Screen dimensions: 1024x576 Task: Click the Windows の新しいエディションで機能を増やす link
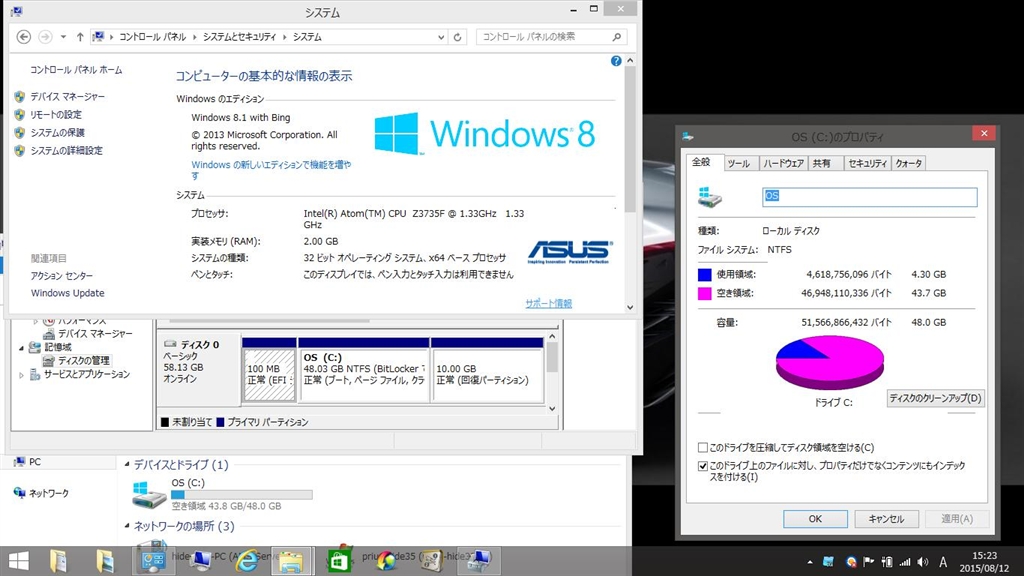[271, 170]
